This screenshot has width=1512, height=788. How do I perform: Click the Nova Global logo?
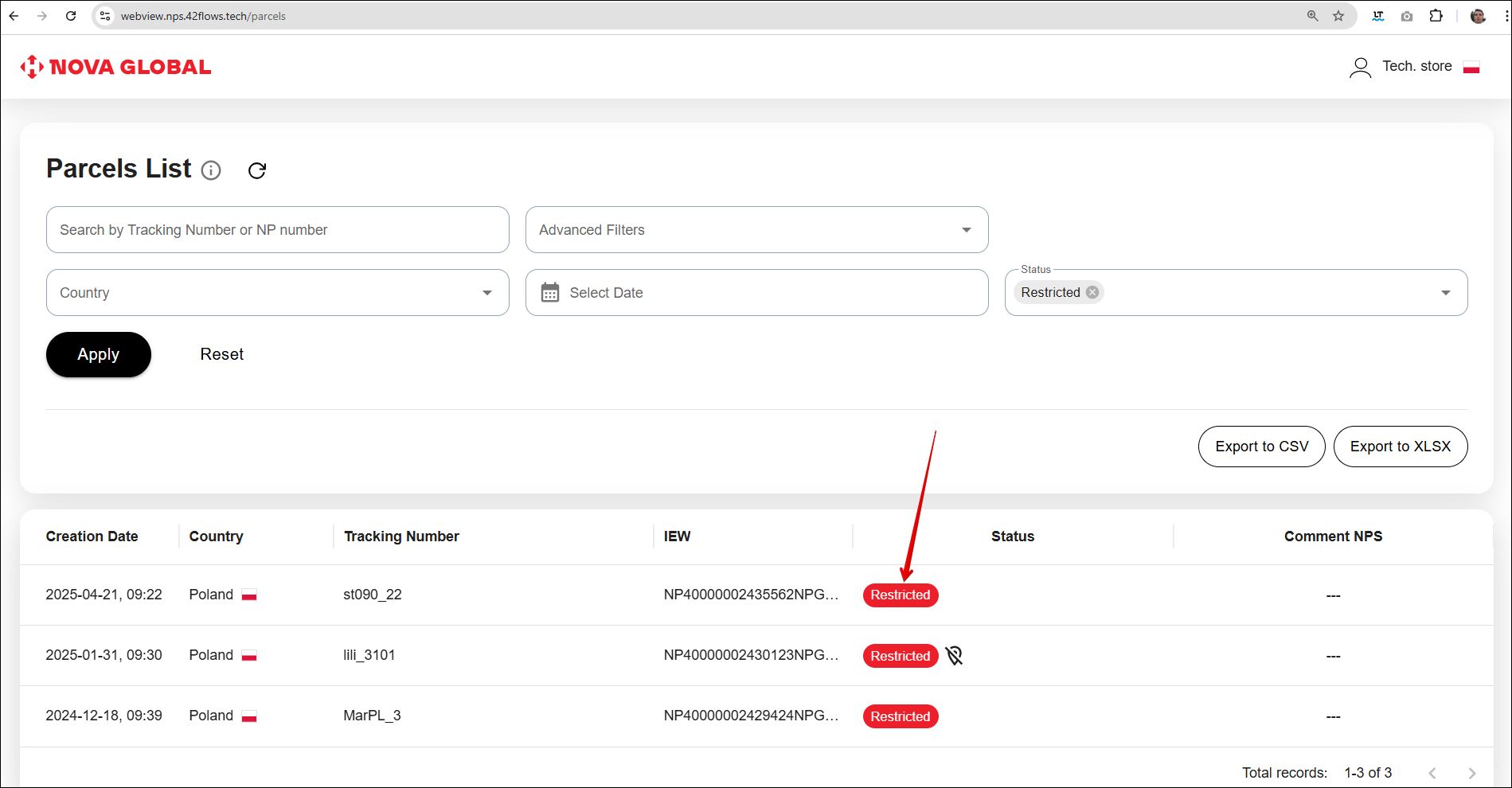(116, 67)
